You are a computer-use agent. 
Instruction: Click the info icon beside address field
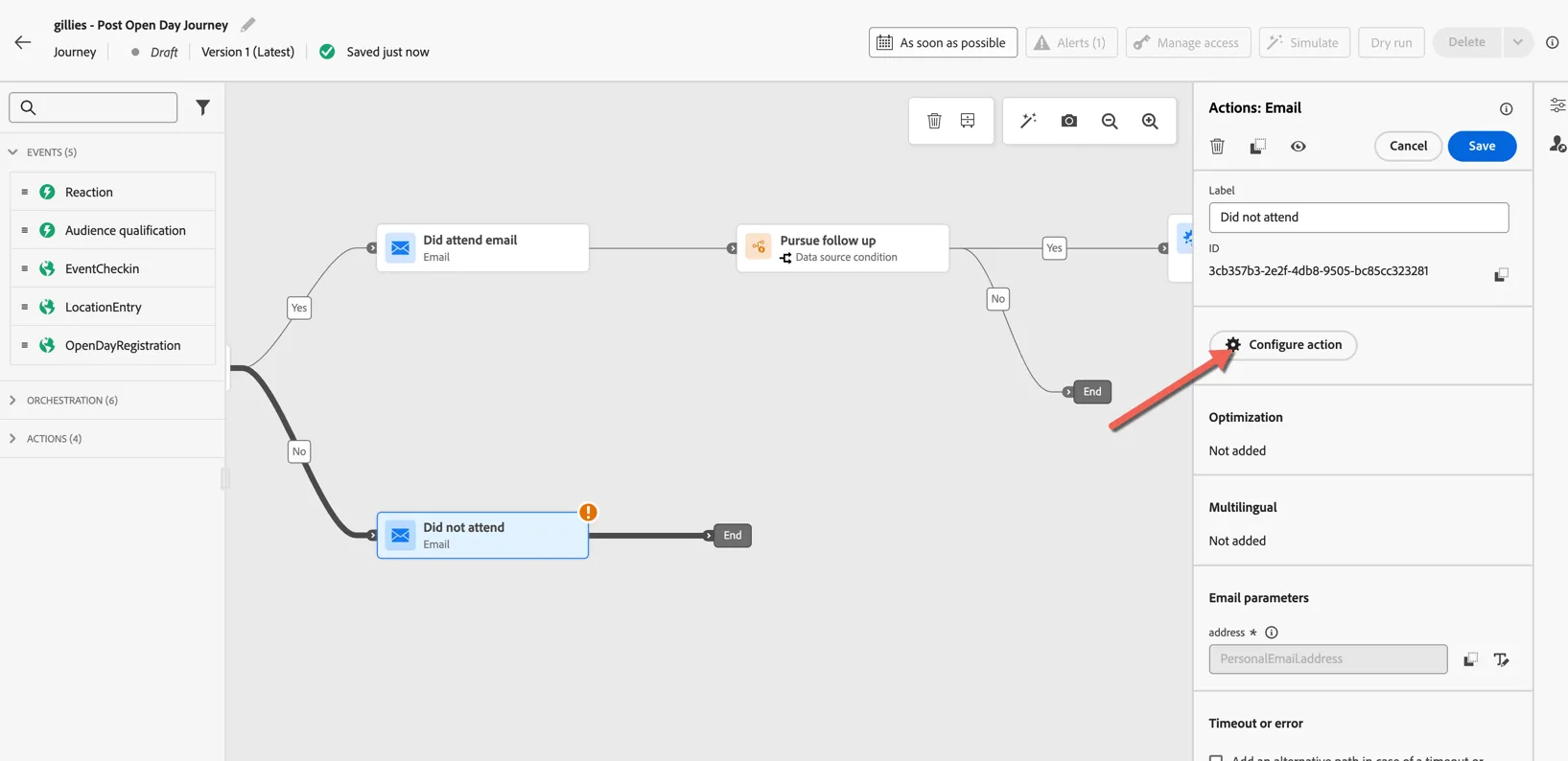click(x=1272, y=633)
